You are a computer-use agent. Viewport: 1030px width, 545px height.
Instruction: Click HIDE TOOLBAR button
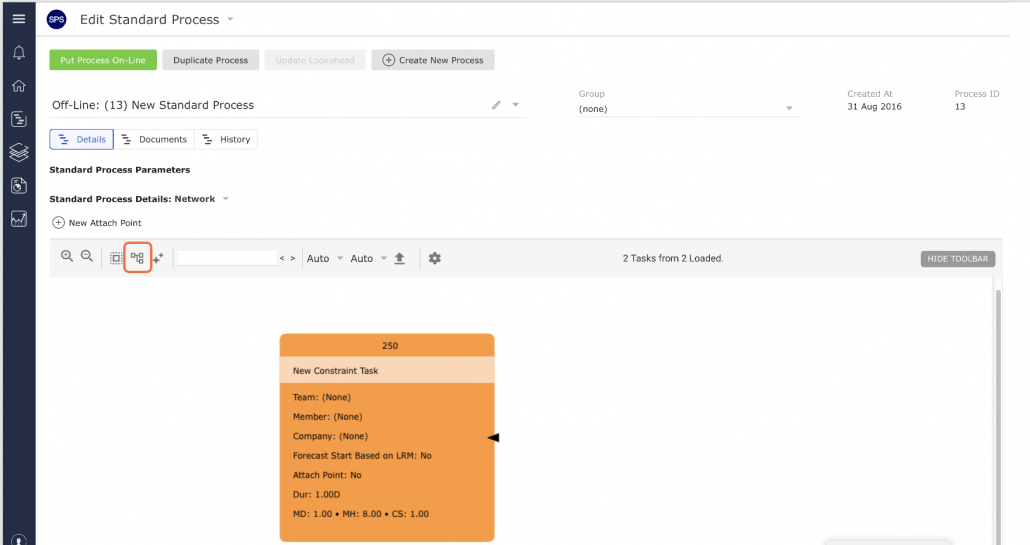coord(958,259)
